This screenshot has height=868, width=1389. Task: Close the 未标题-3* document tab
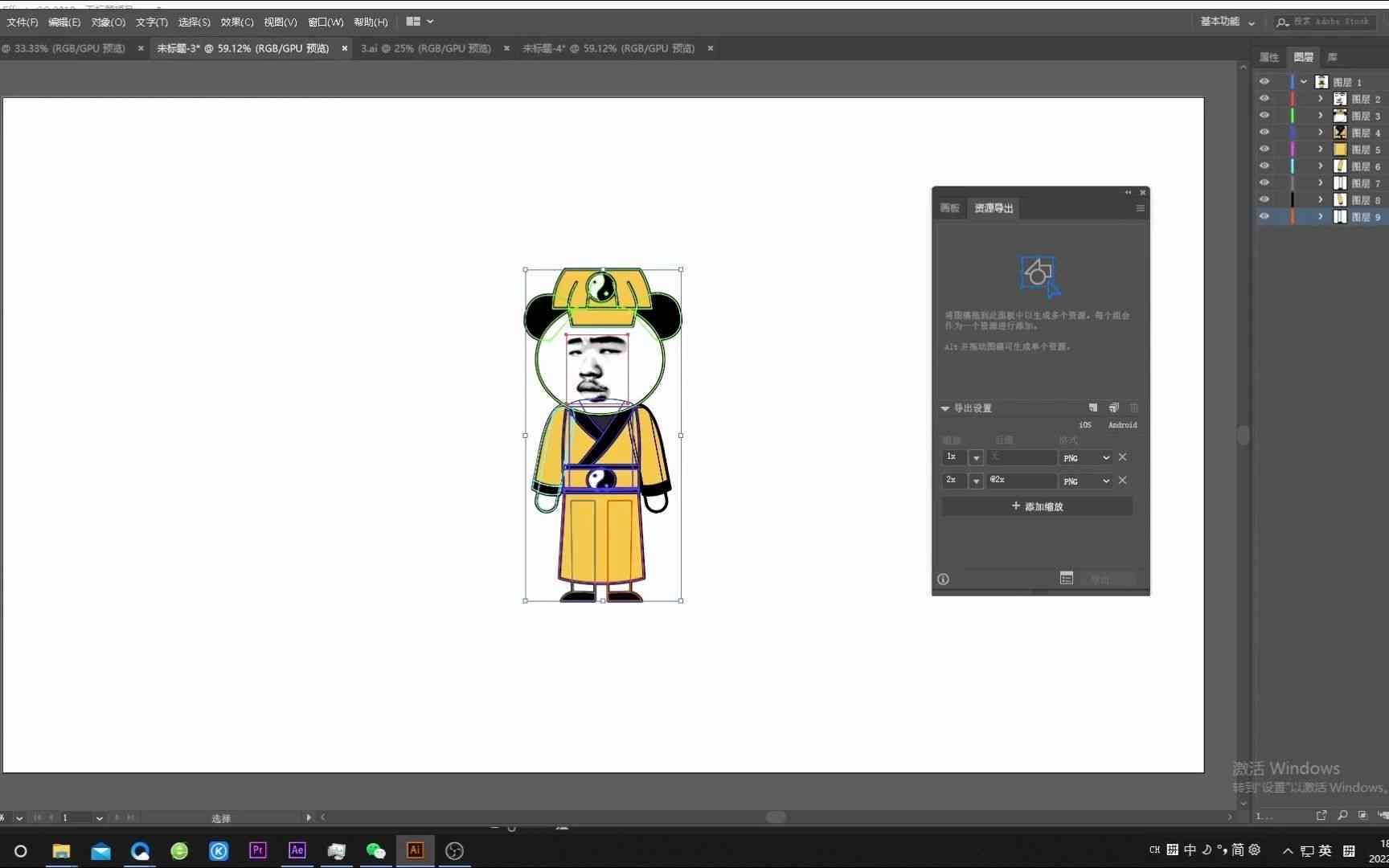coord(345,48)
